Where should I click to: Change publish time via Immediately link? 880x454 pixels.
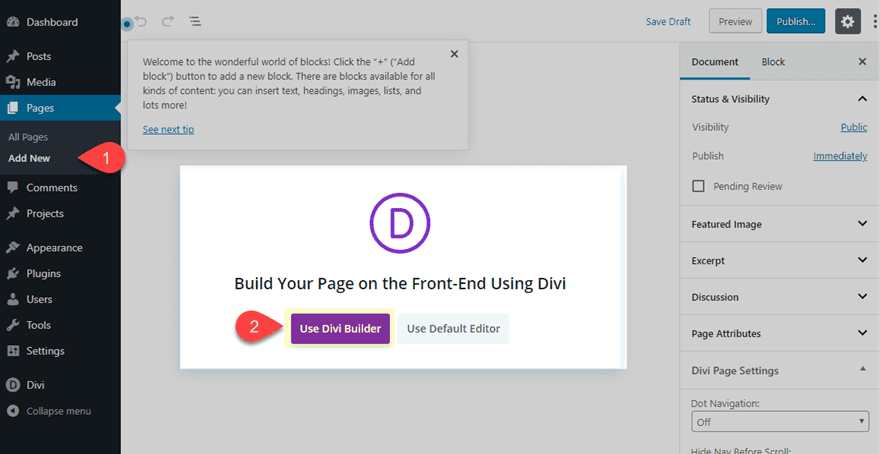840,156
